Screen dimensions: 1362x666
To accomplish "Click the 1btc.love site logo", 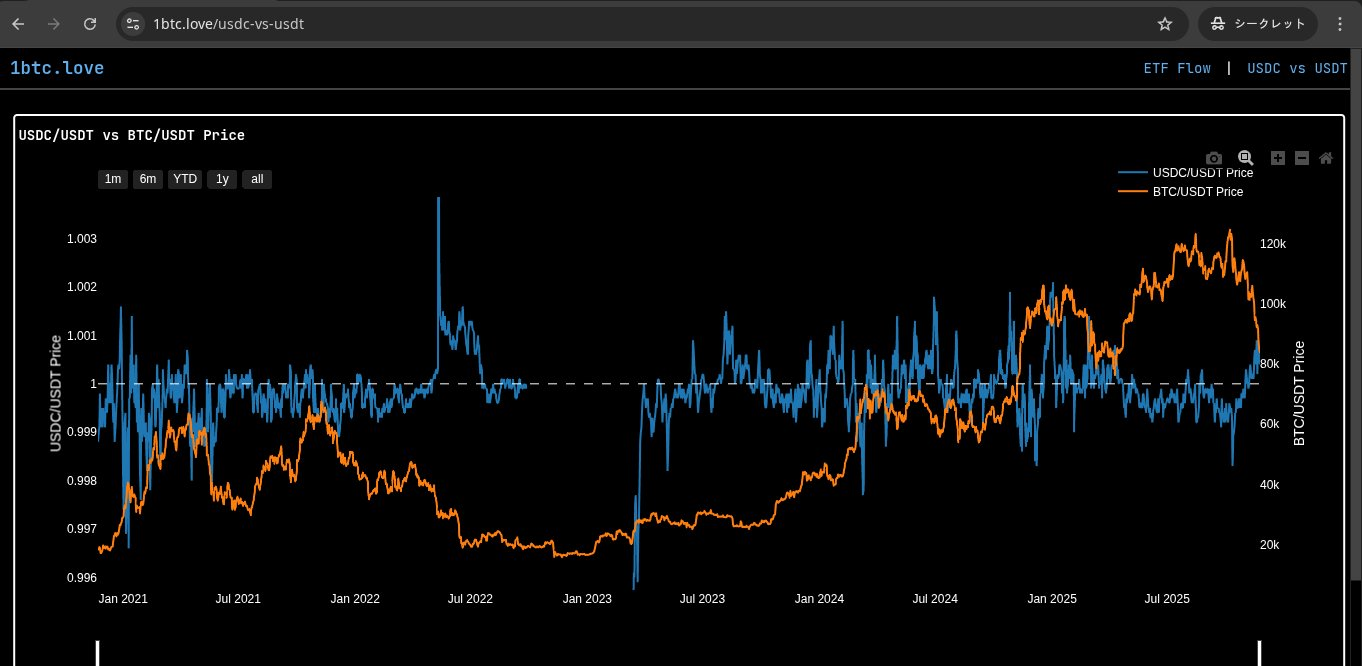I will click(x=57, y=69).
